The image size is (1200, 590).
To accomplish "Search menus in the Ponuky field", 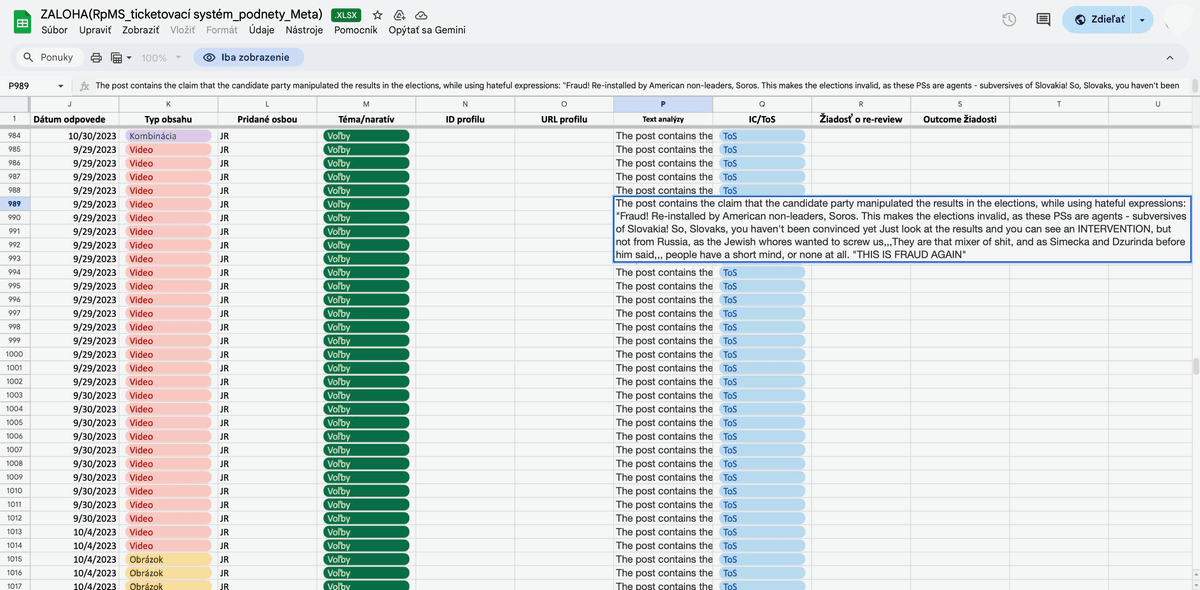I will coord(48,58).
